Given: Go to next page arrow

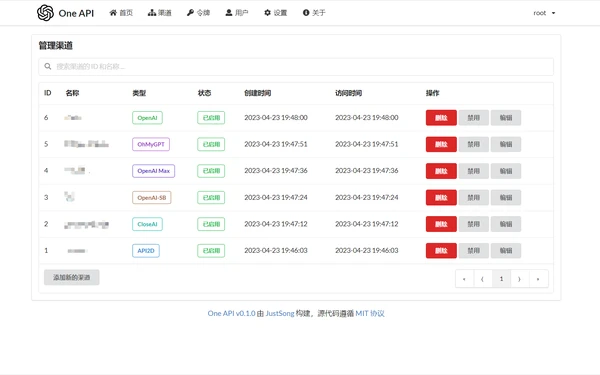Looking at the screenshot, I should [x=520, y=279].
